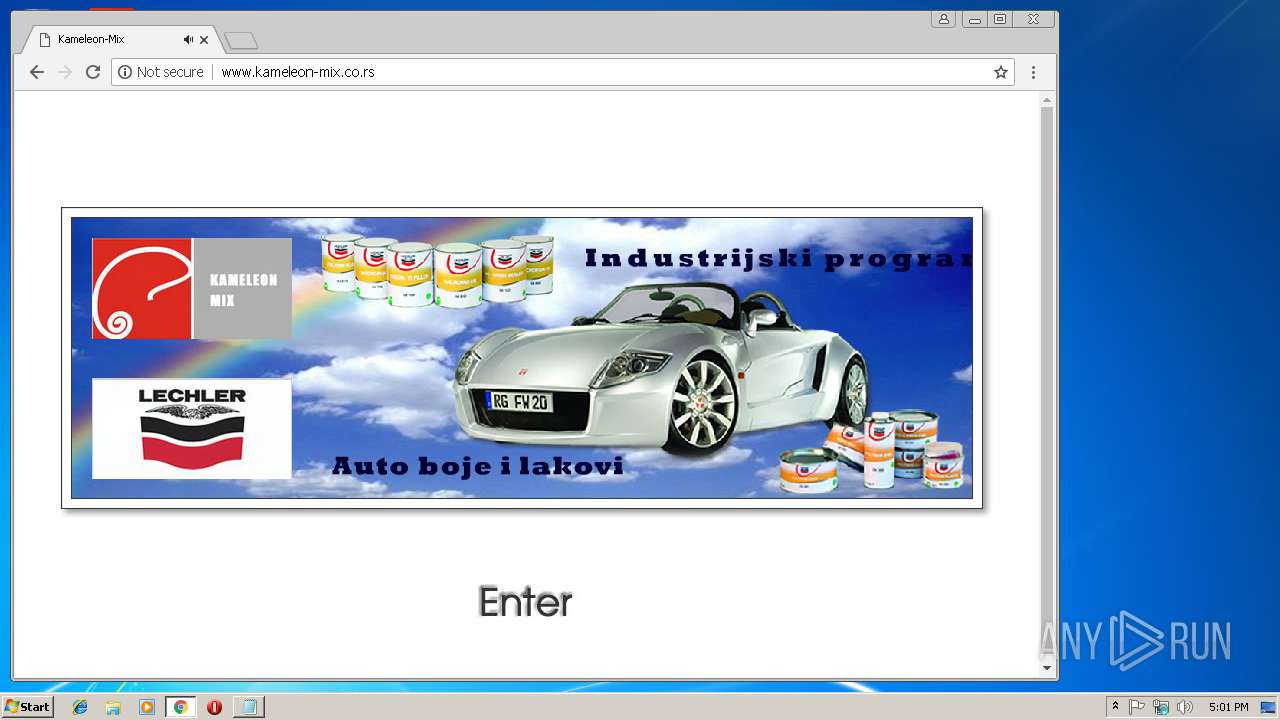Open the Windows Start menu
Image resolution: width=1280 pixels, height=720 pixels.
[27, 707]
